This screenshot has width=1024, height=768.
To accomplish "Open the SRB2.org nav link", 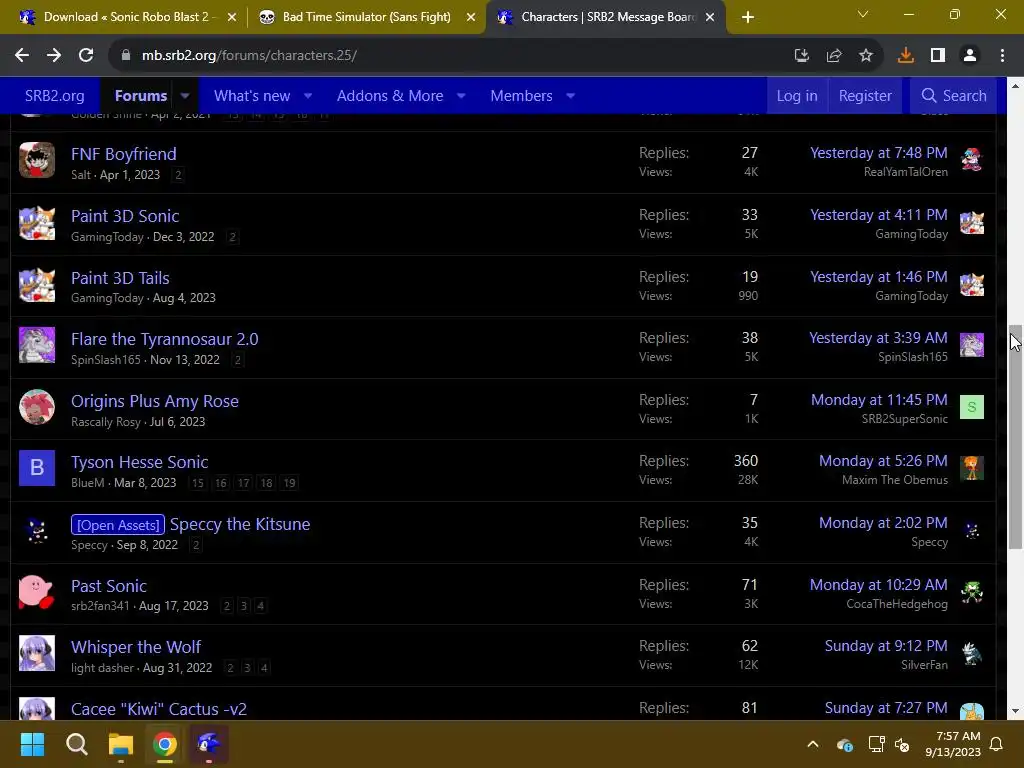I will 54,96.
